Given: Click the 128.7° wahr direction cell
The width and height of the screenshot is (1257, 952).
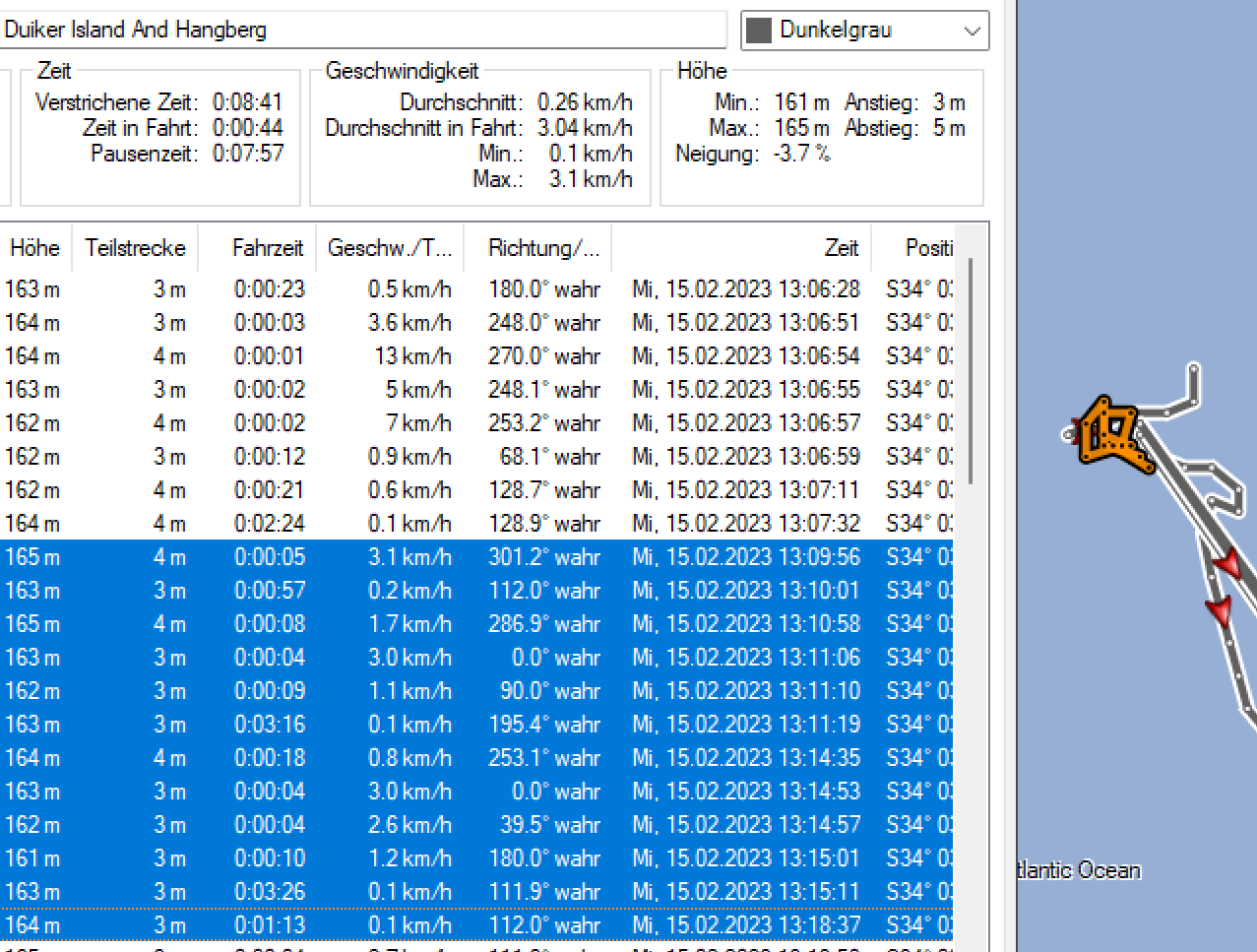Looking at the screenshot, I should 544,490.
